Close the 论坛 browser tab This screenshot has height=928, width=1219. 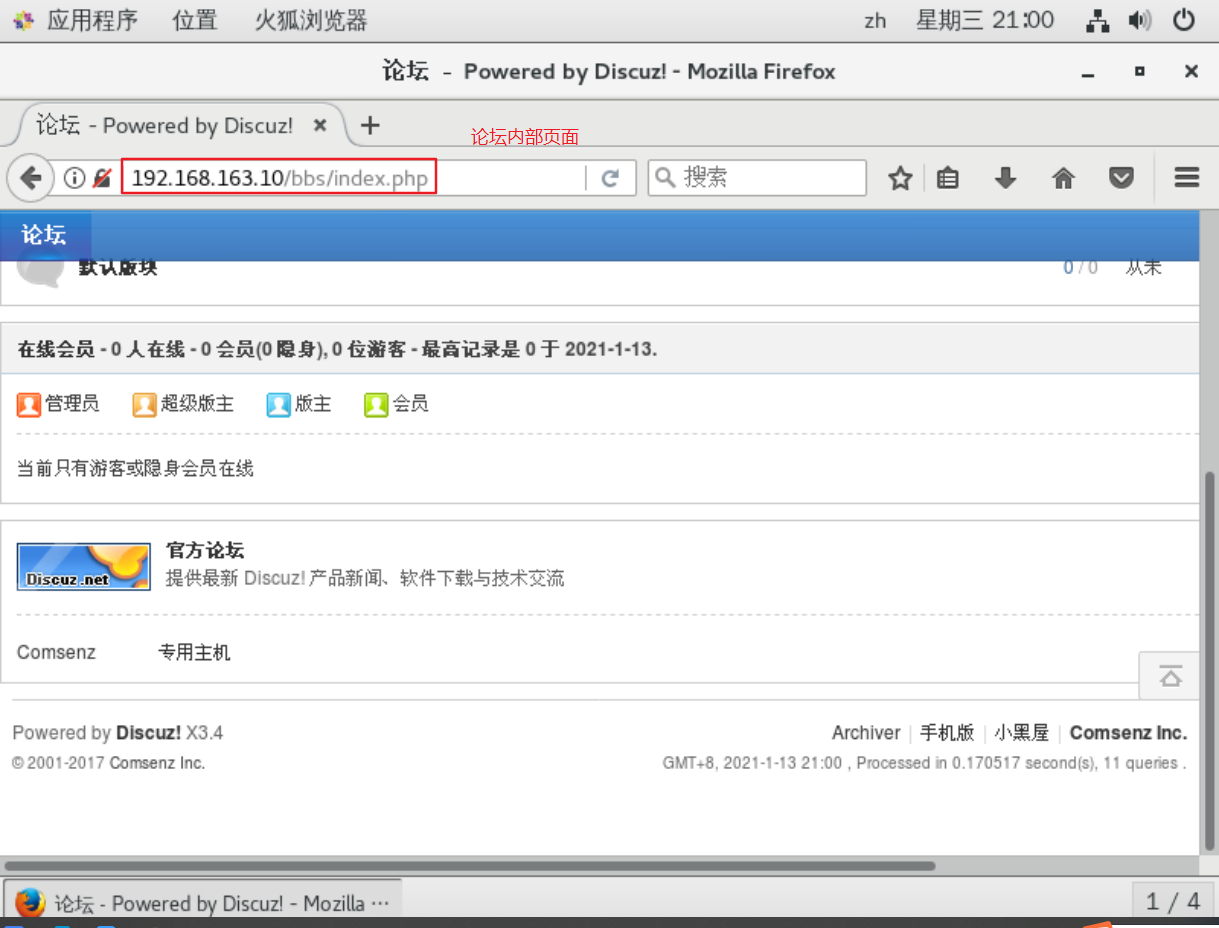pyautogui.click(x=320, y=126)
